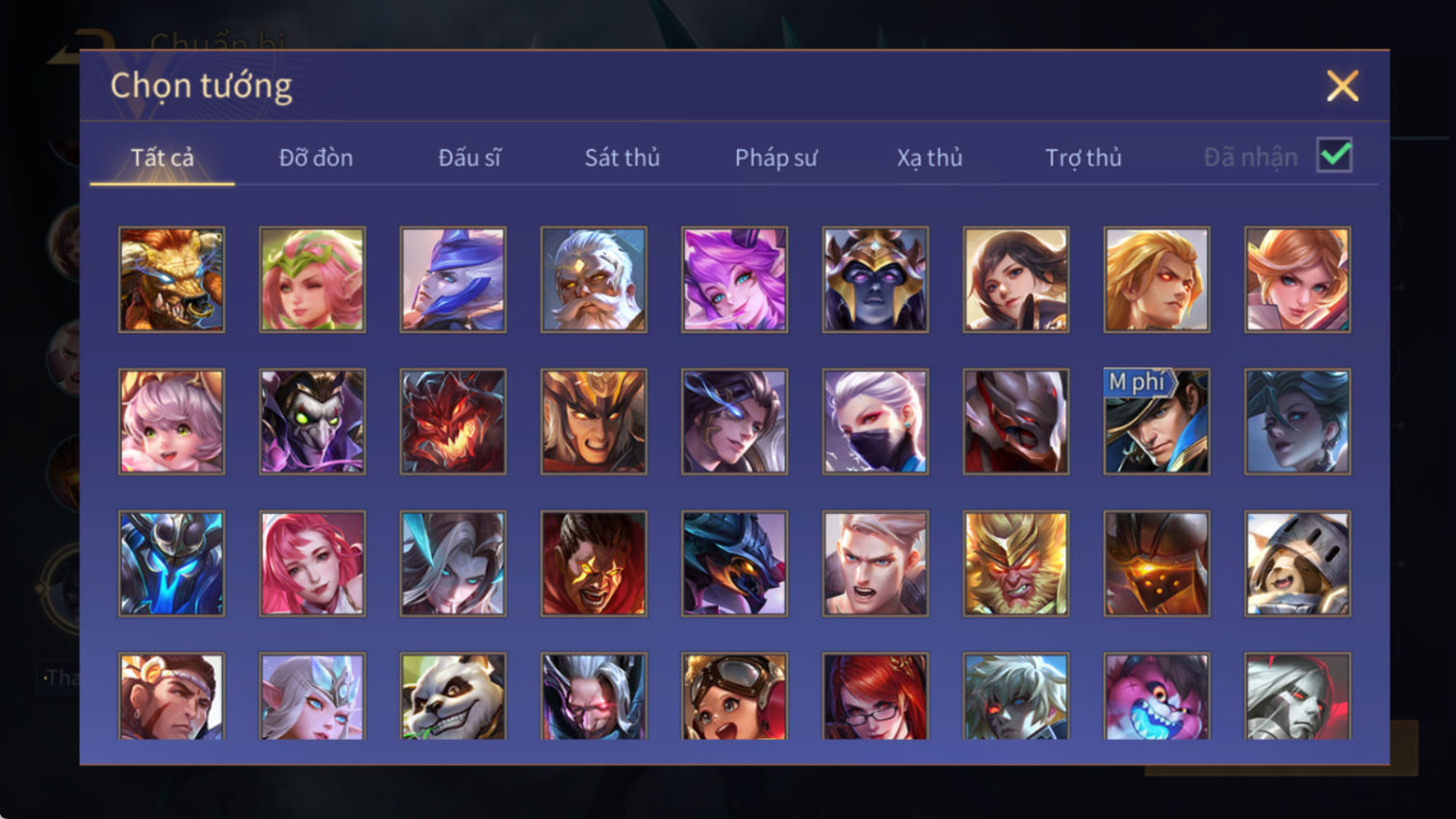This screenshot has height=819, width=1456.
Task: Choose the panda hero portrait
Action: (x=452, y=696)
